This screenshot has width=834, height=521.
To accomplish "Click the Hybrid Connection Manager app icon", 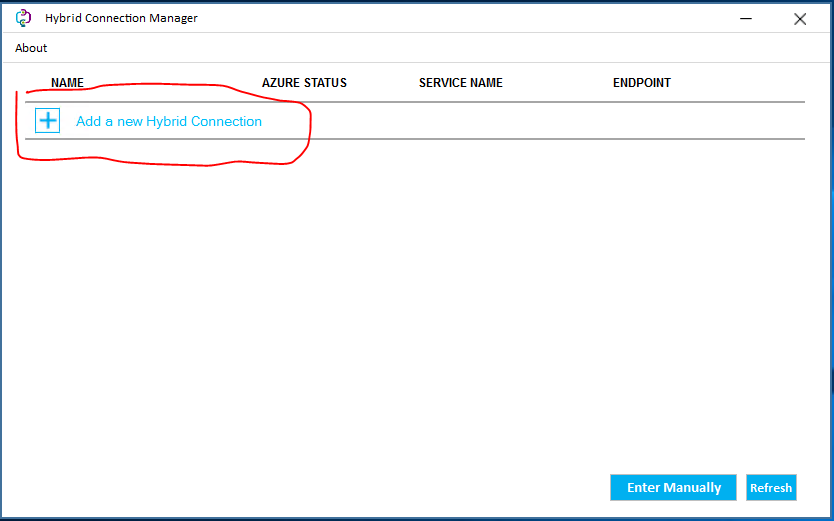I will point(23,18).
